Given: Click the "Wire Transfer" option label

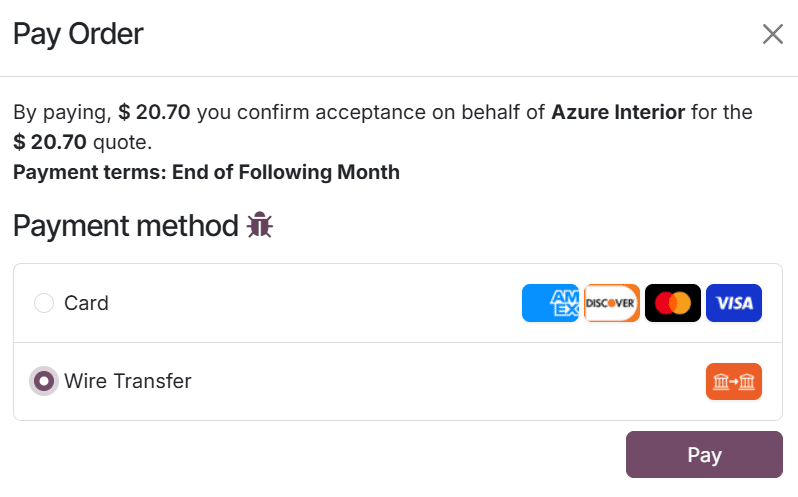Looking at the screenshot, I should pos(127,381).
